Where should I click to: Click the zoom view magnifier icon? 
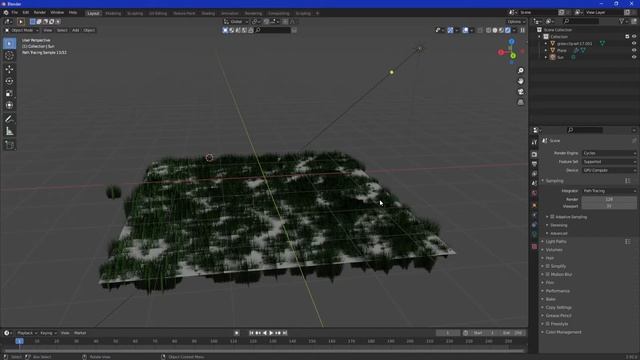click(x=521, y=71)
